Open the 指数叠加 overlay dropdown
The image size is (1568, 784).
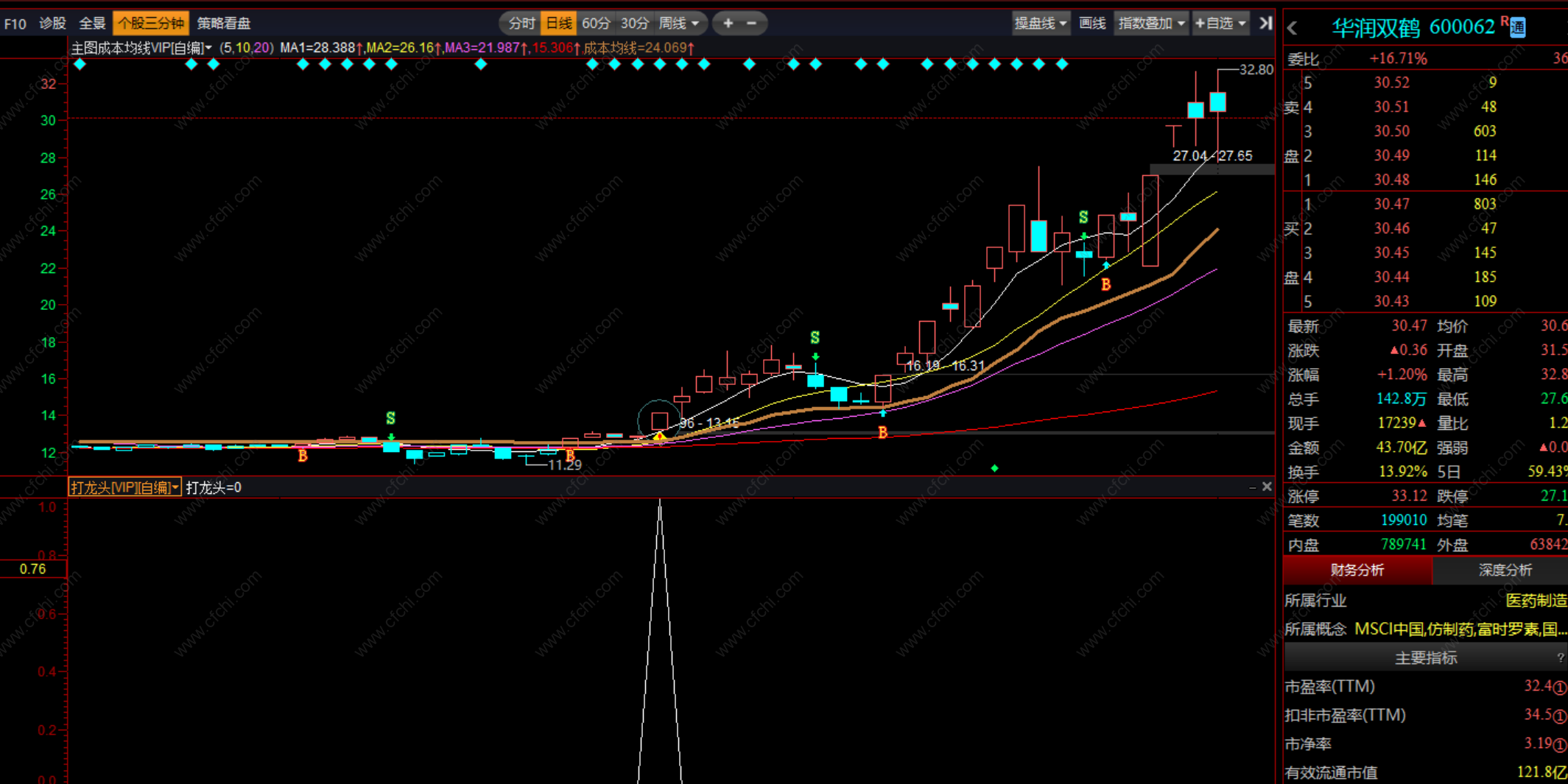[1151, 24]
